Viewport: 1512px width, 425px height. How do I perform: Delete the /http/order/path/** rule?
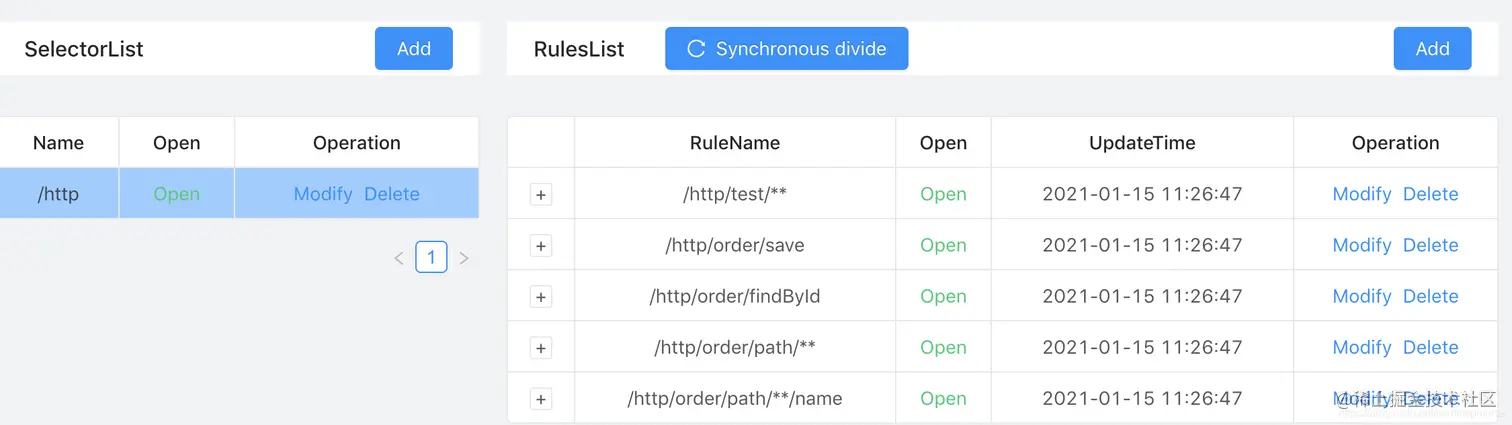pyautogui.click(x=1431, y=347)
